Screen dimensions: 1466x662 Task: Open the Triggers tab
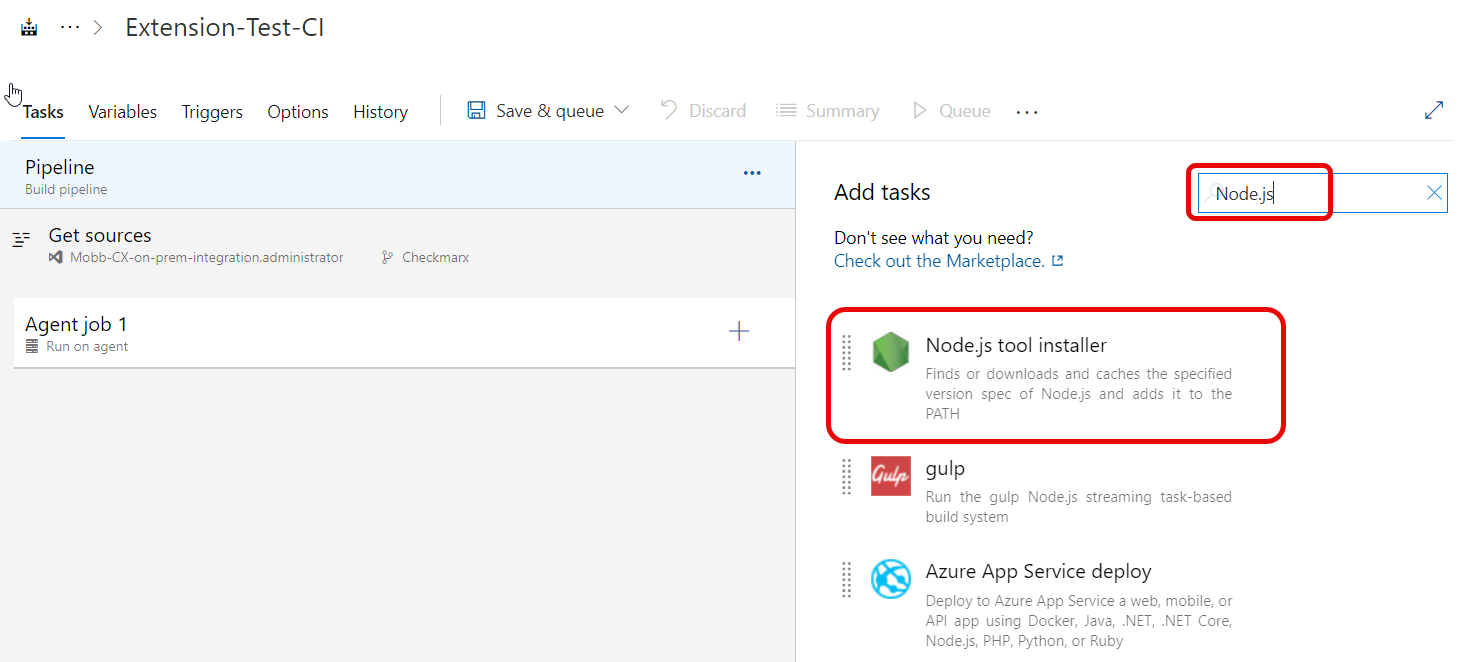tap(212, 112)
